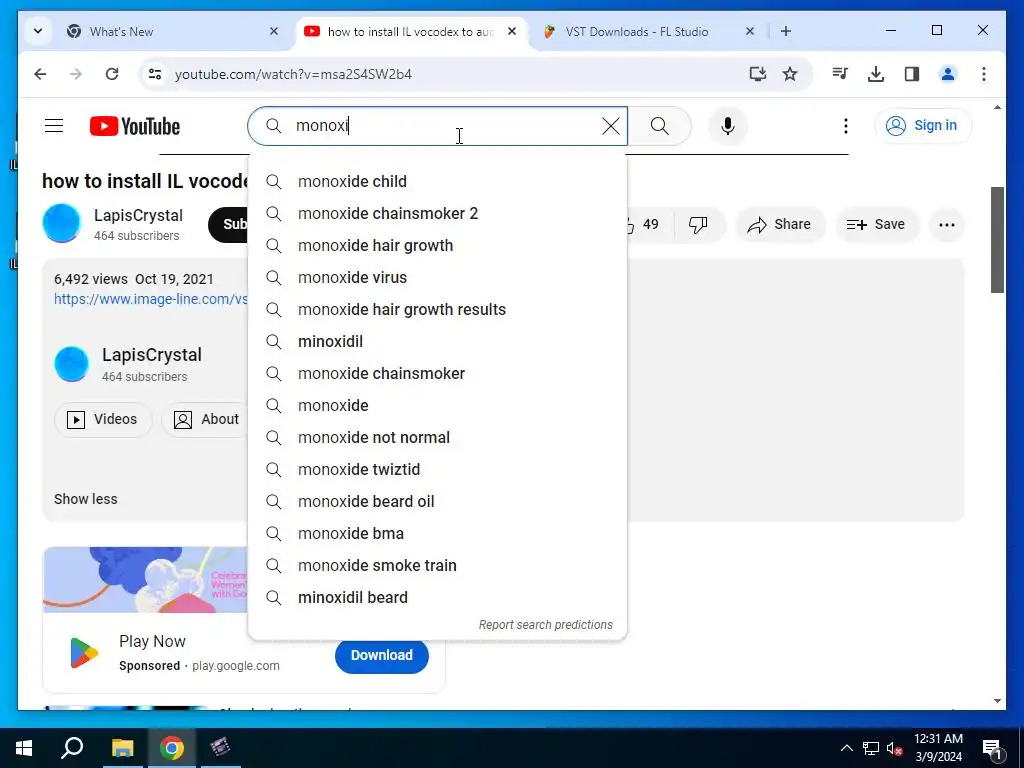Click the YouTube logo
This screenshot has width=1024, height=768.
135,126
